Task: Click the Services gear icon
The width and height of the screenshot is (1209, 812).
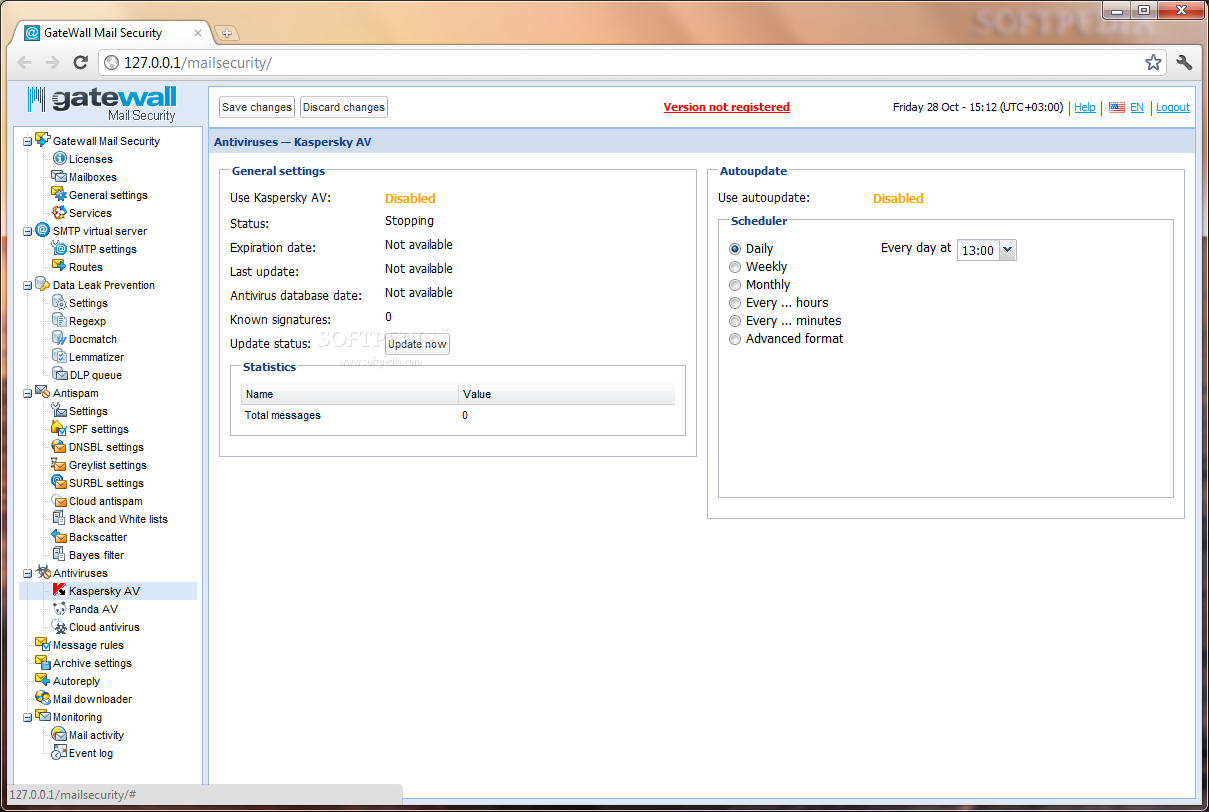Action: tap(59, 213)
